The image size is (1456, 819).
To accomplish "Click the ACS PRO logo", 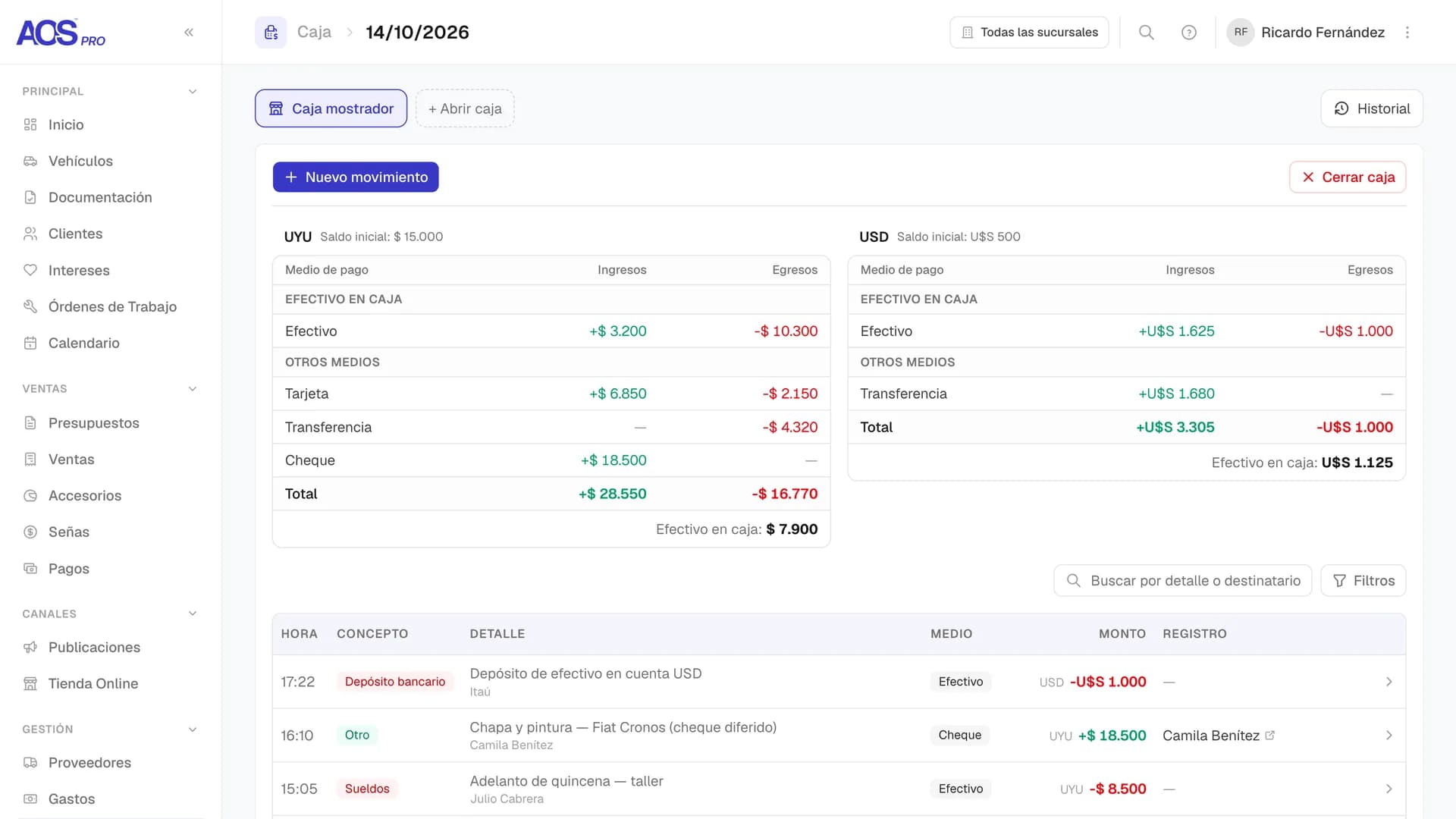I will point(61,33).
